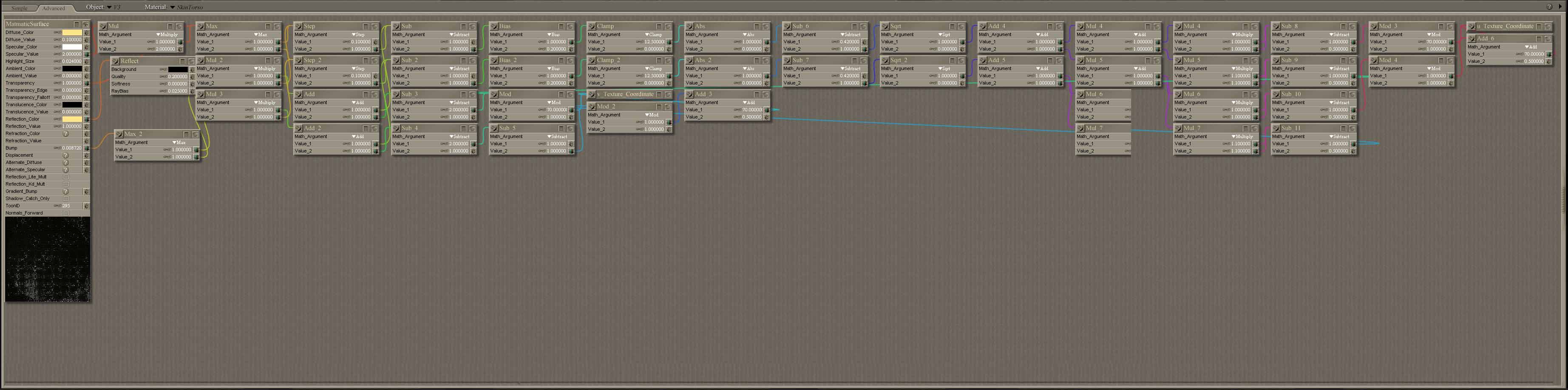
Task: Click the options arrow at top right
Action: point(1559,7)
